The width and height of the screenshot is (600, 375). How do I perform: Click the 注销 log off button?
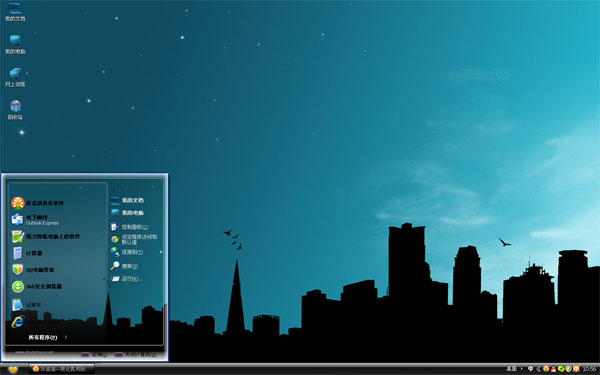coord(95,354)
